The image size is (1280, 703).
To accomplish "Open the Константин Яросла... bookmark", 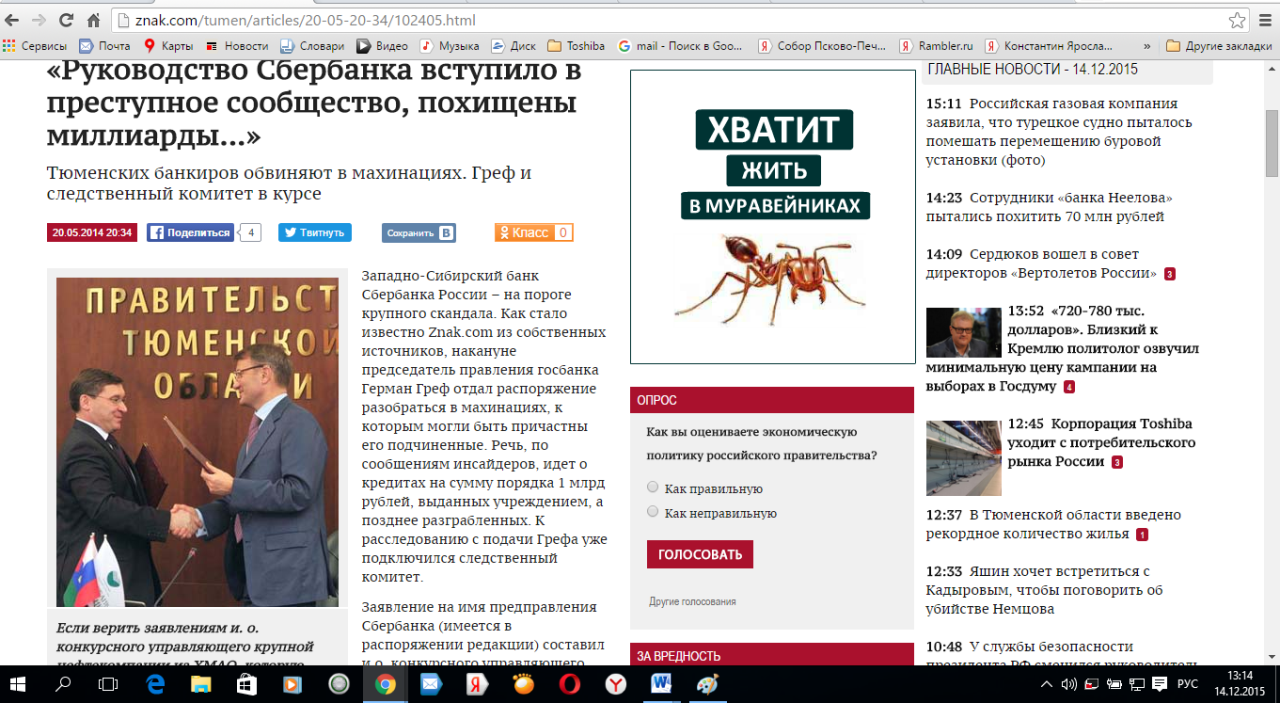I will tap(1050, 46).
